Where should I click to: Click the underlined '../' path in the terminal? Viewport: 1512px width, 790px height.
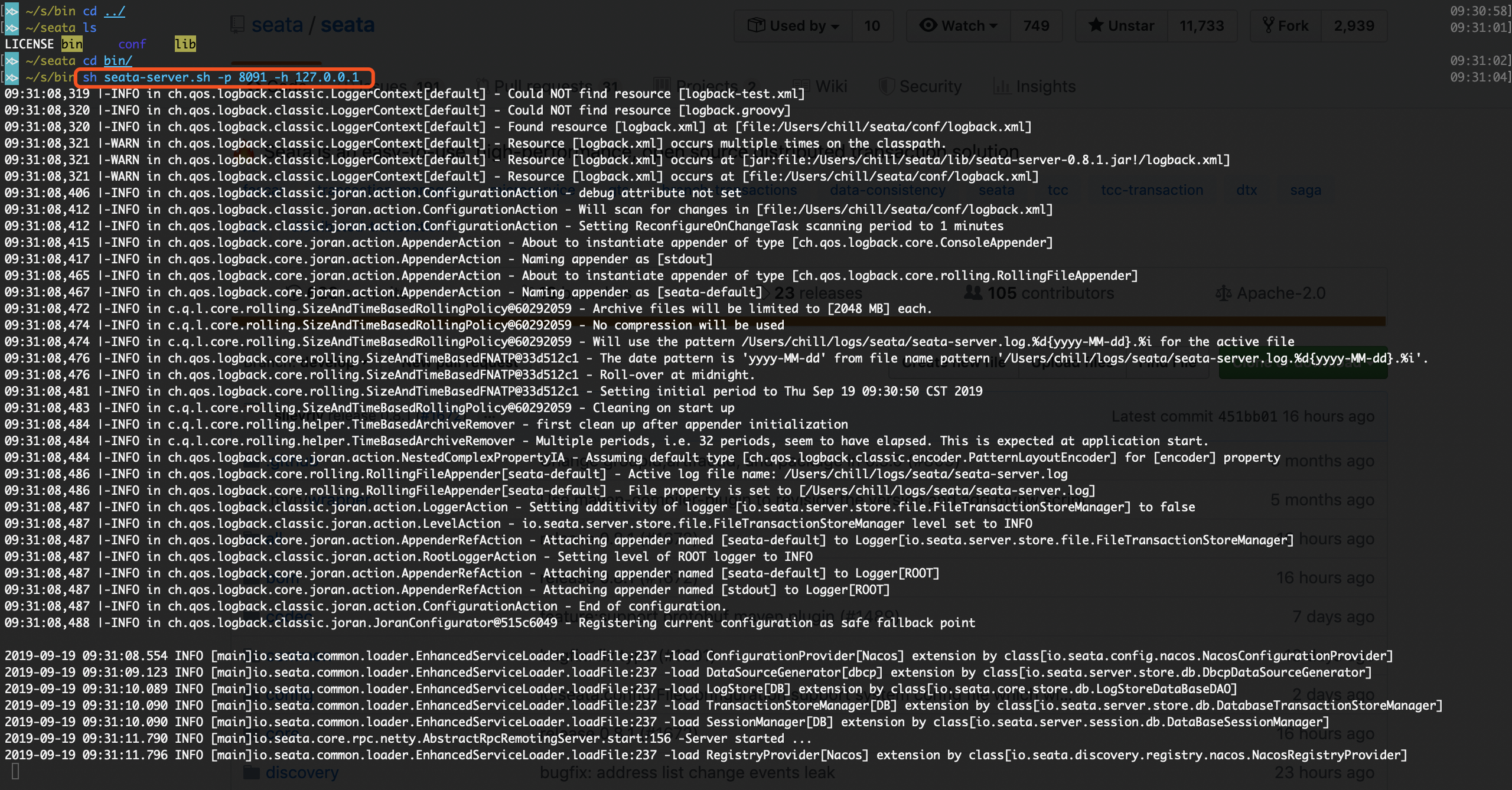click(114, 11)
